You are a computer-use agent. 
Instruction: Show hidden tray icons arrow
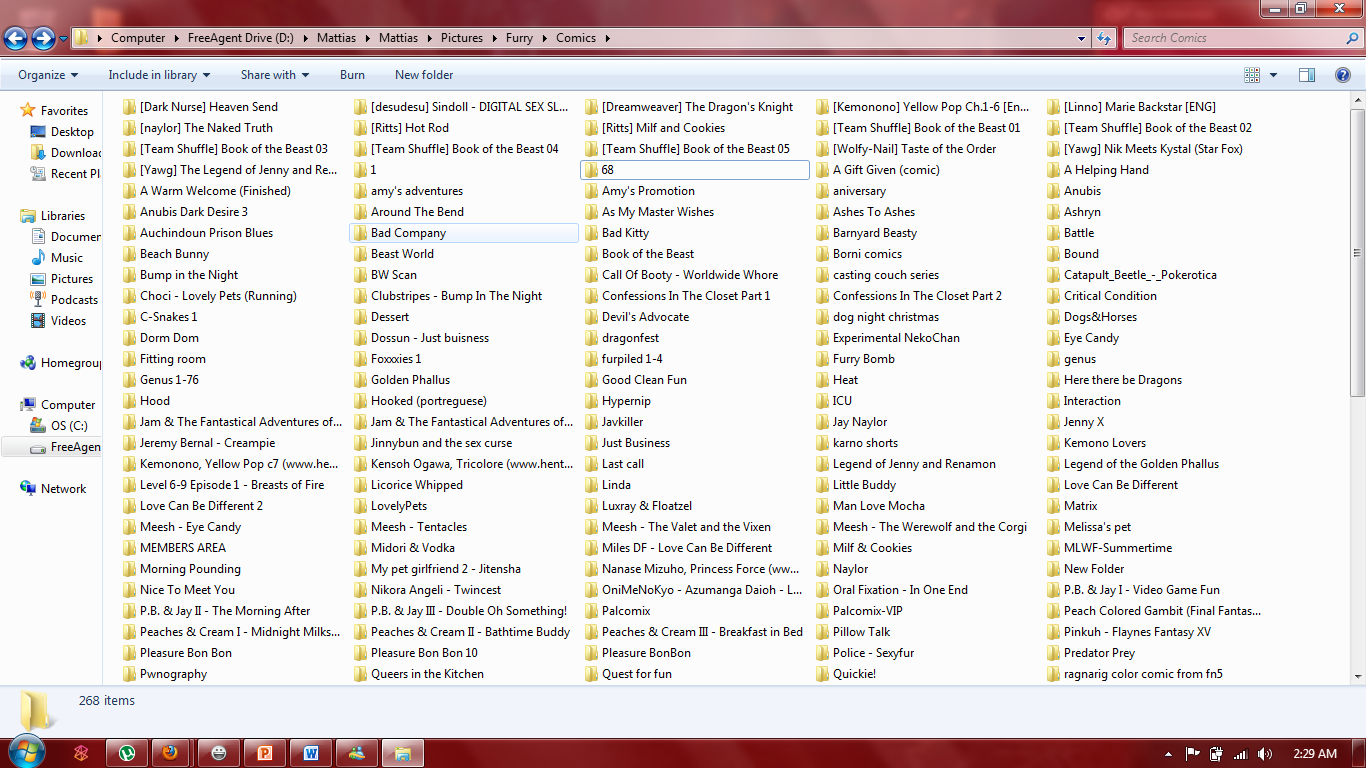point(1169,754)
